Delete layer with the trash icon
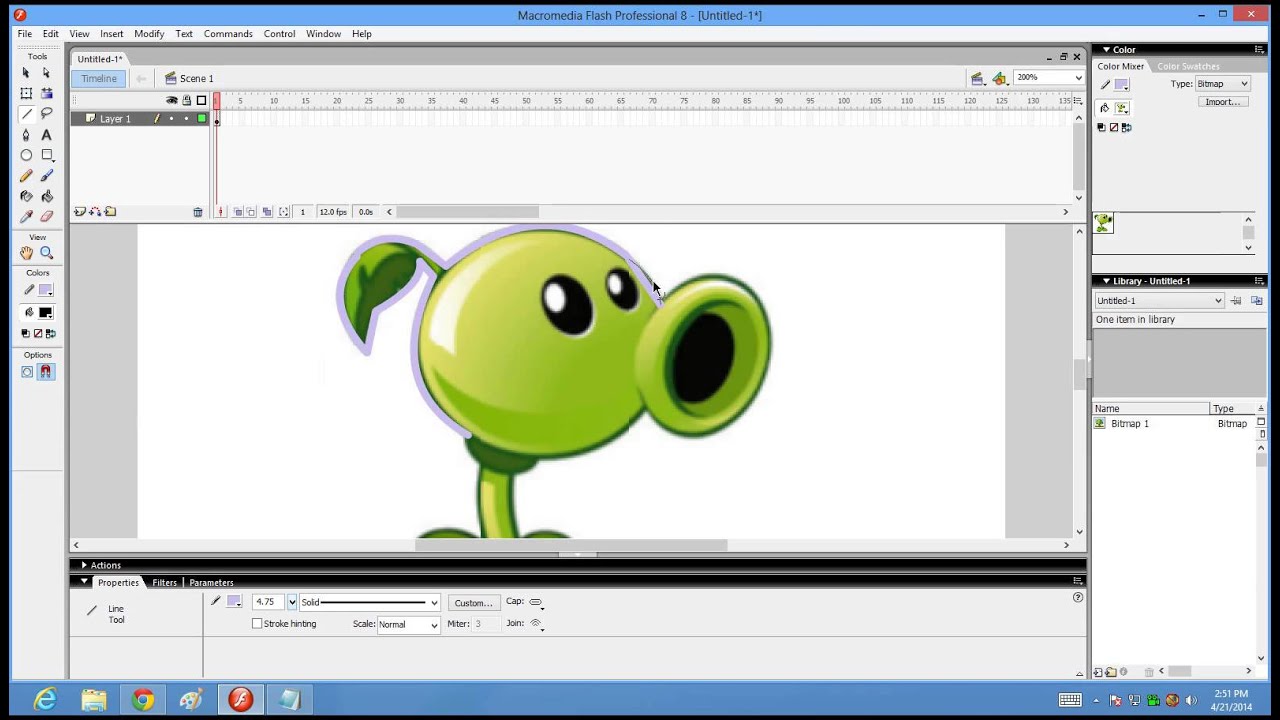This screenshot has height=720, width=1280. click(198, 212)
